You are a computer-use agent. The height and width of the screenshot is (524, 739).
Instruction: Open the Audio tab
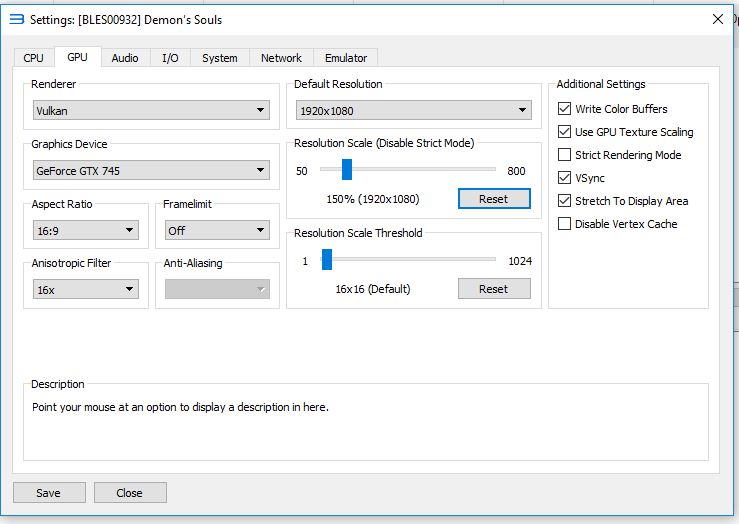tap(125, 58)
